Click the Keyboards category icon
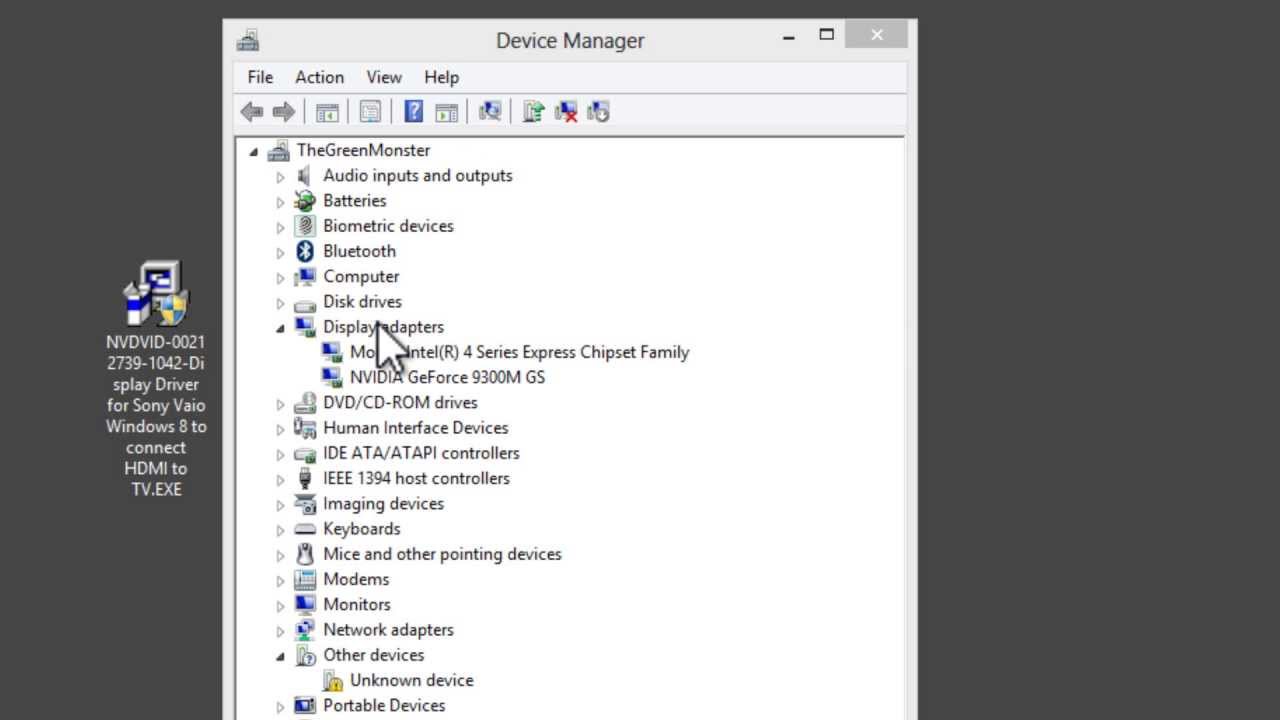Viewport: 1280px width, 720px height. (x=305, y=529)
